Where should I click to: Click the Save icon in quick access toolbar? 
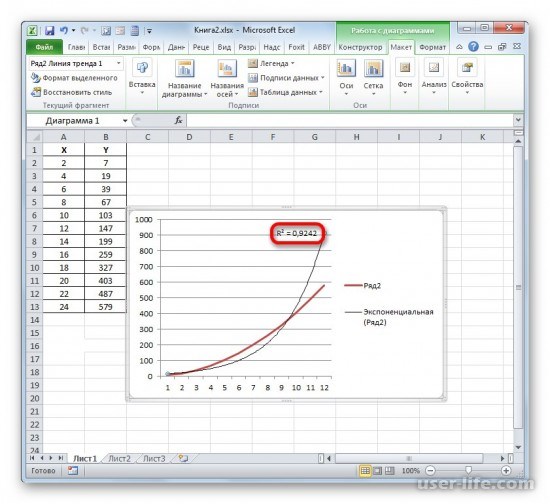click(49, 31)
